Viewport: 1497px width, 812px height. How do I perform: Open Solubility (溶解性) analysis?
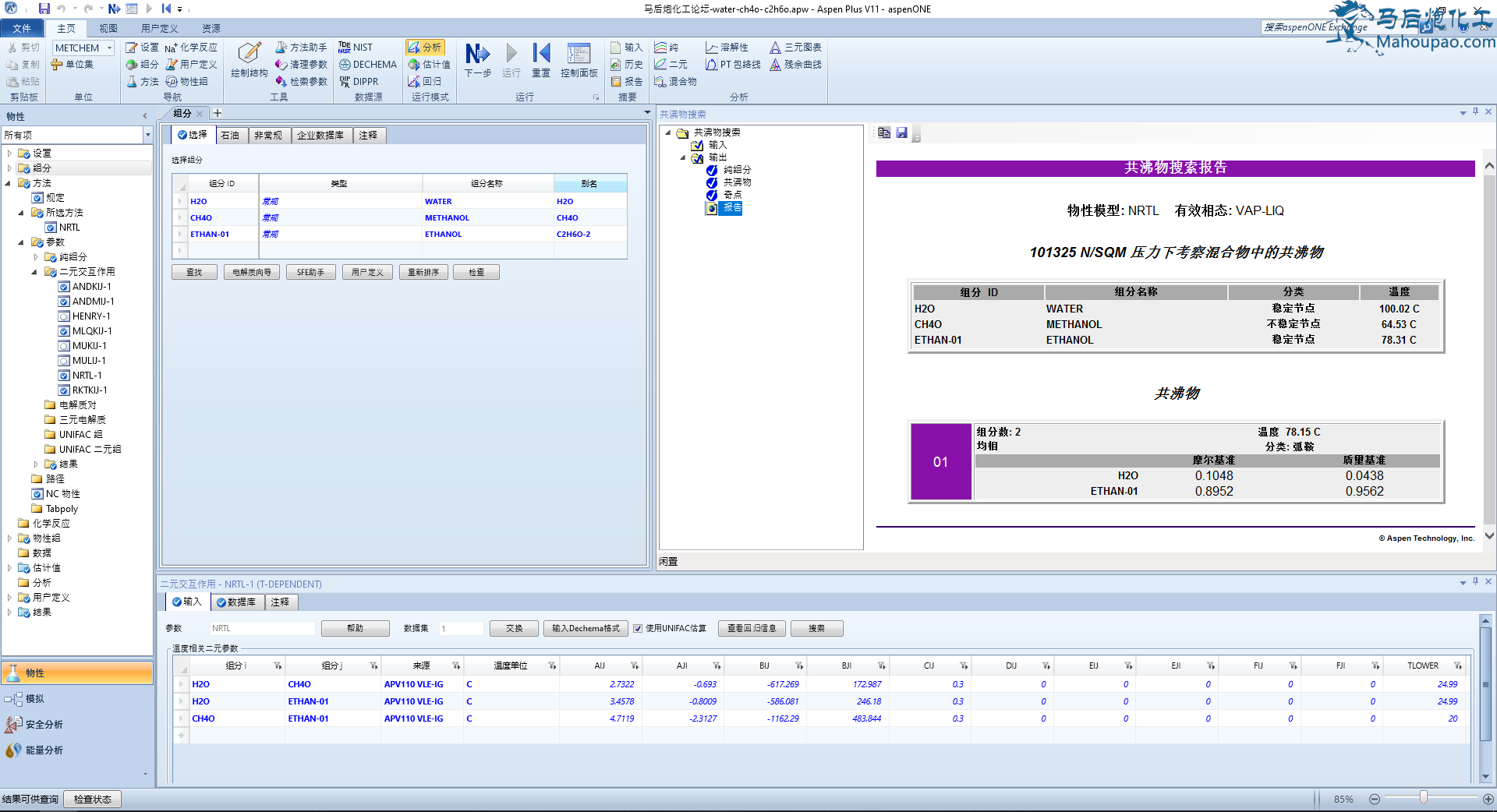click(x=727, y=48)
